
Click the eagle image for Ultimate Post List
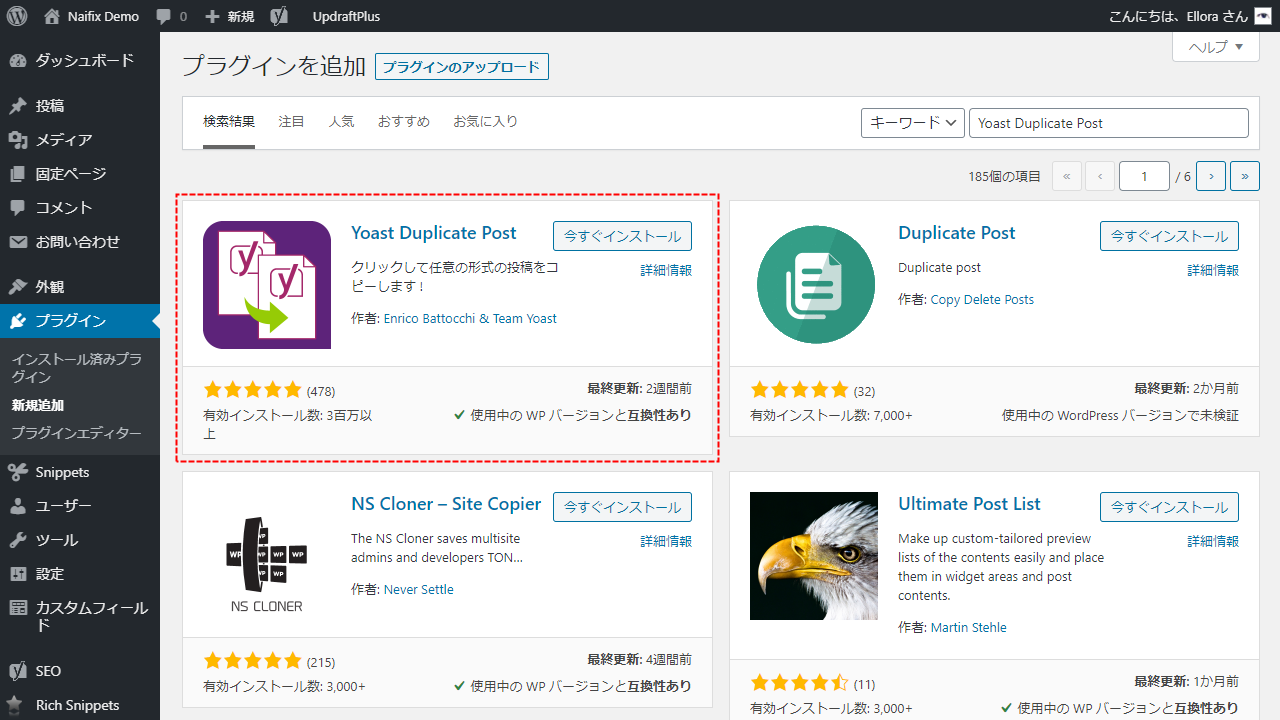coord(814,556)
